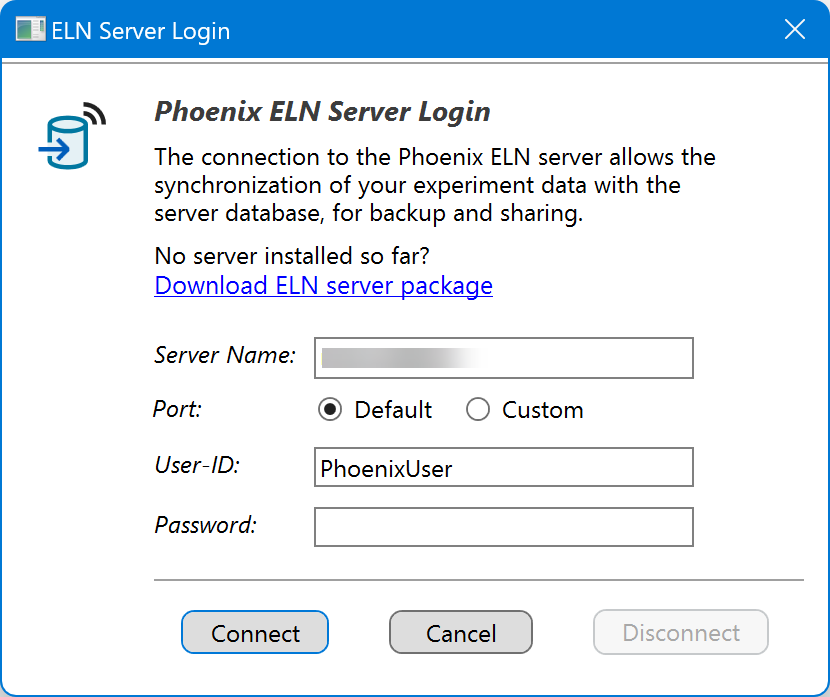Viewport: 830px width, 697px height.
Task: Click the ELN Server Login window title
Action: (x=141, y=31)
